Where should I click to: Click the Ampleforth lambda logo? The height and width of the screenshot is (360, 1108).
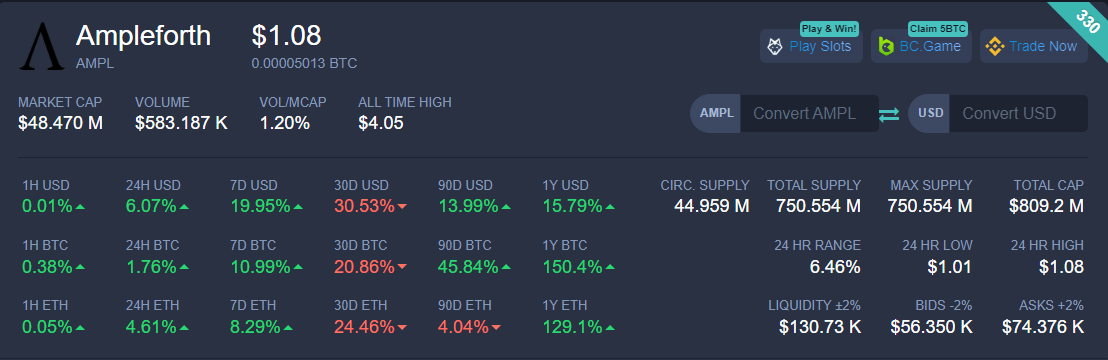coord(37,47)
